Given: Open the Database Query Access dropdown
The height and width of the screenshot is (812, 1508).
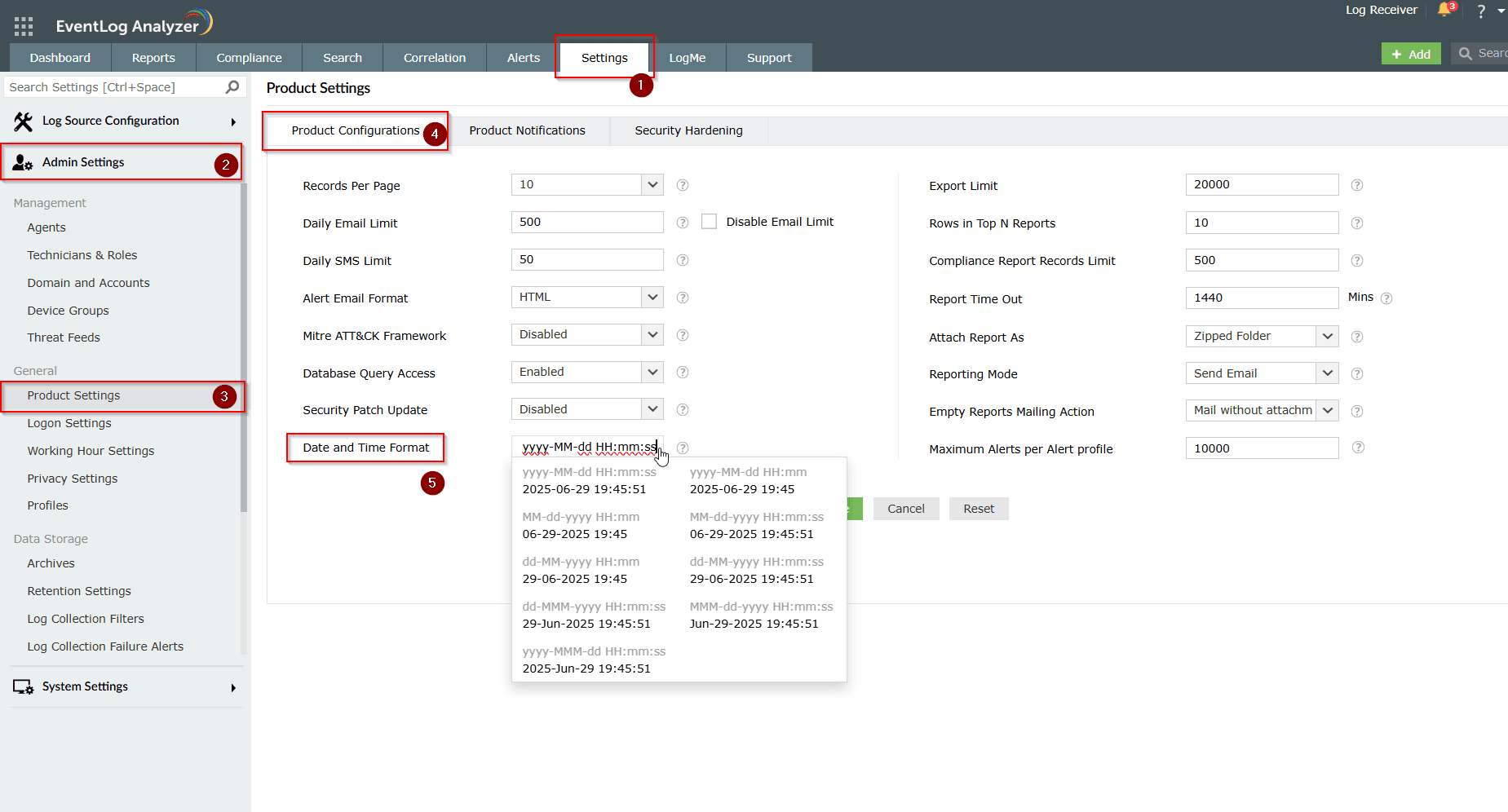Looking at the screenshot, I should 587,373.
